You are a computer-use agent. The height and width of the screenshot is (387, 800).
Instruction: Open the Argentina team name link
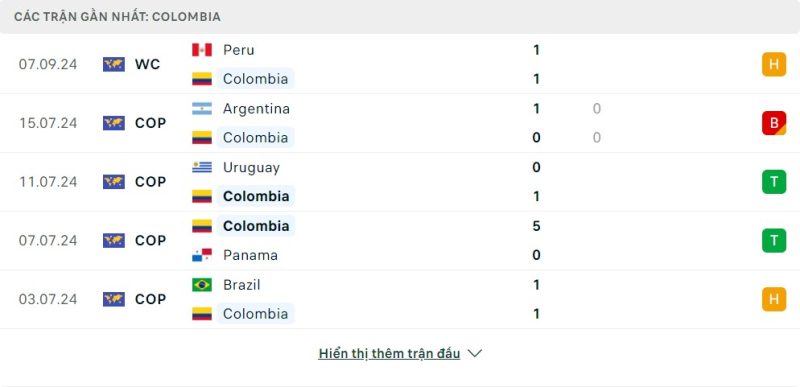coord(256,109)
